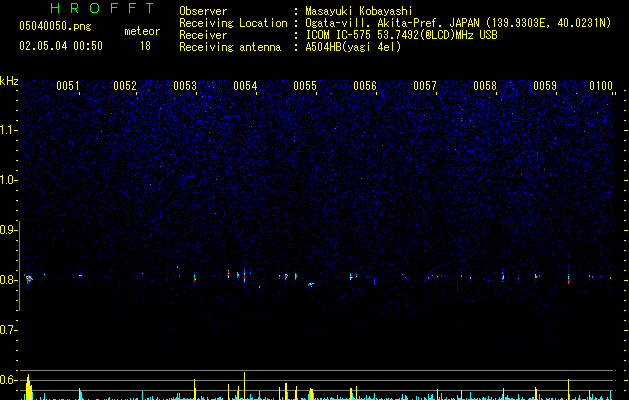The width and height of the screenshot is (629, 400).
Task: Click the 0.6 kHz axis label
Action: click(x=8, y=380)
